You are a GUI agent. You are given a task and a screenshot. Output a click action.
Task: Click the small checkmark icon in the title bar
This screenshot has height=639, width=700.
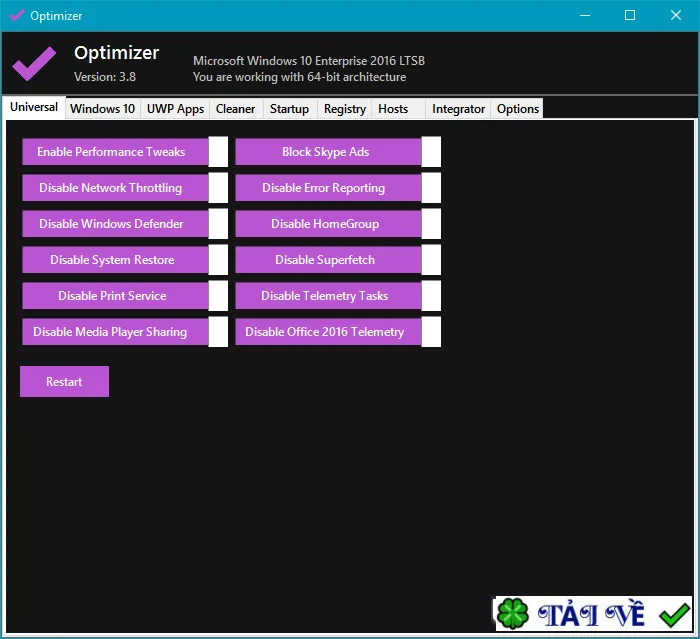17,16
